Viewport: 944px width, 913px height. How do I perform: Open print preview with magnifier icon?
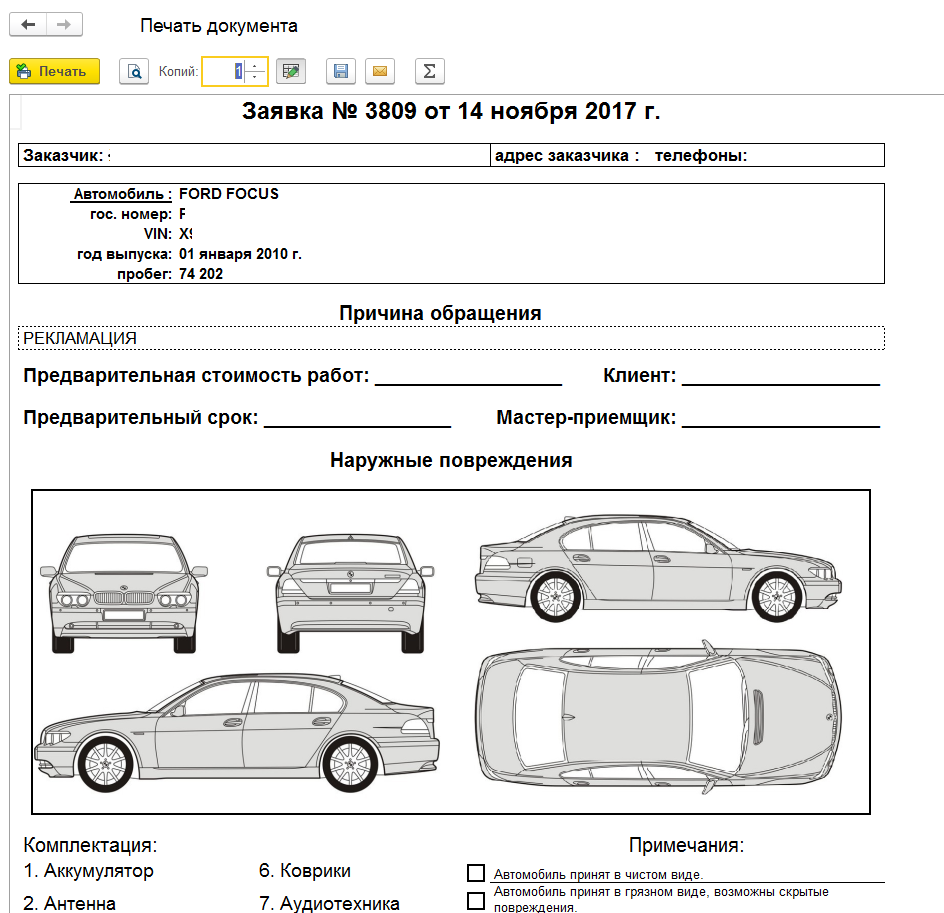pyautogui.click(x=133, y=71)
